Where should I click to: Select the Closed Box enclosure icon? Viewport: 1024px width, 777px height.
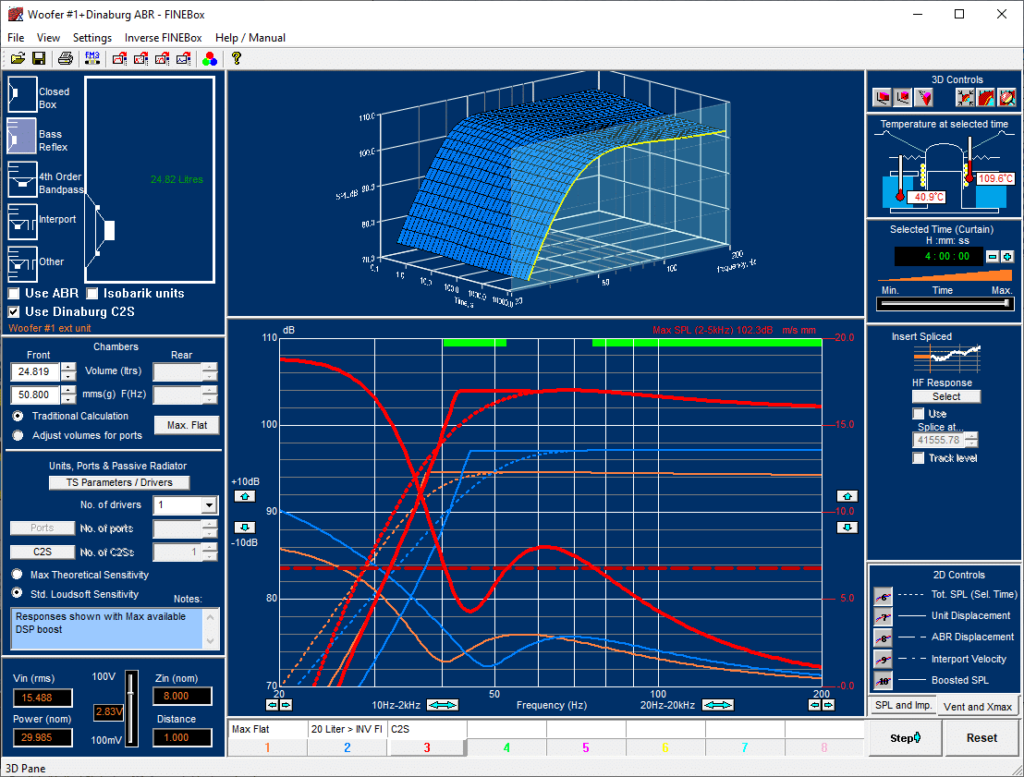tap(20, 96)
